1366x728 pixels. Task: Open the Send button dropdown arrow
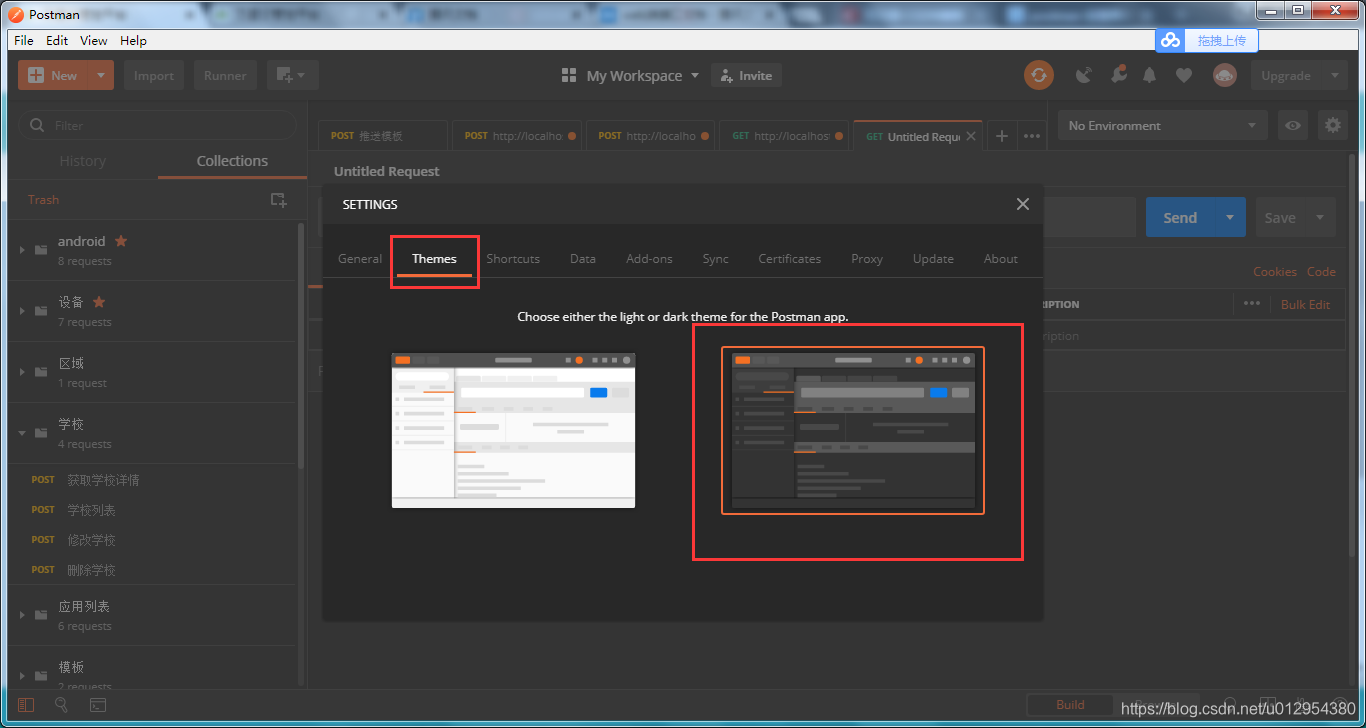1230,217
